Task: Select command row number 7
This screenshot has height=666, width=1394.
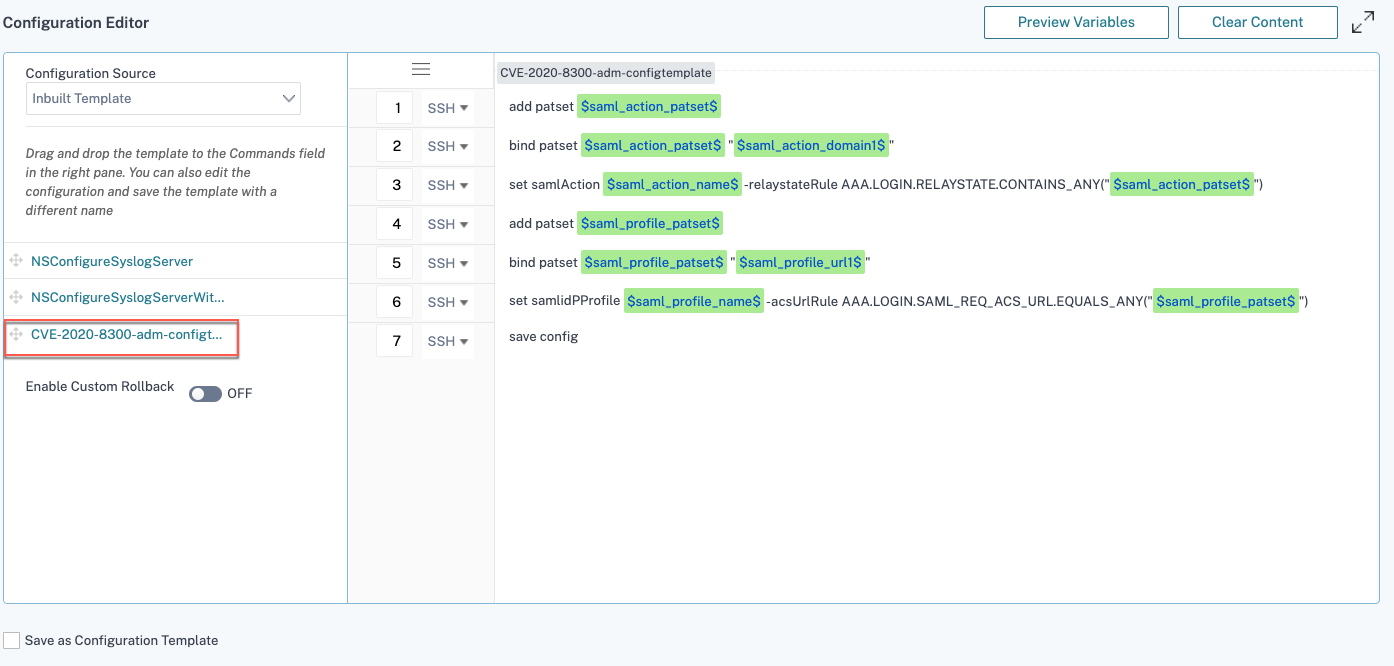Action: [x=395, y=341]
